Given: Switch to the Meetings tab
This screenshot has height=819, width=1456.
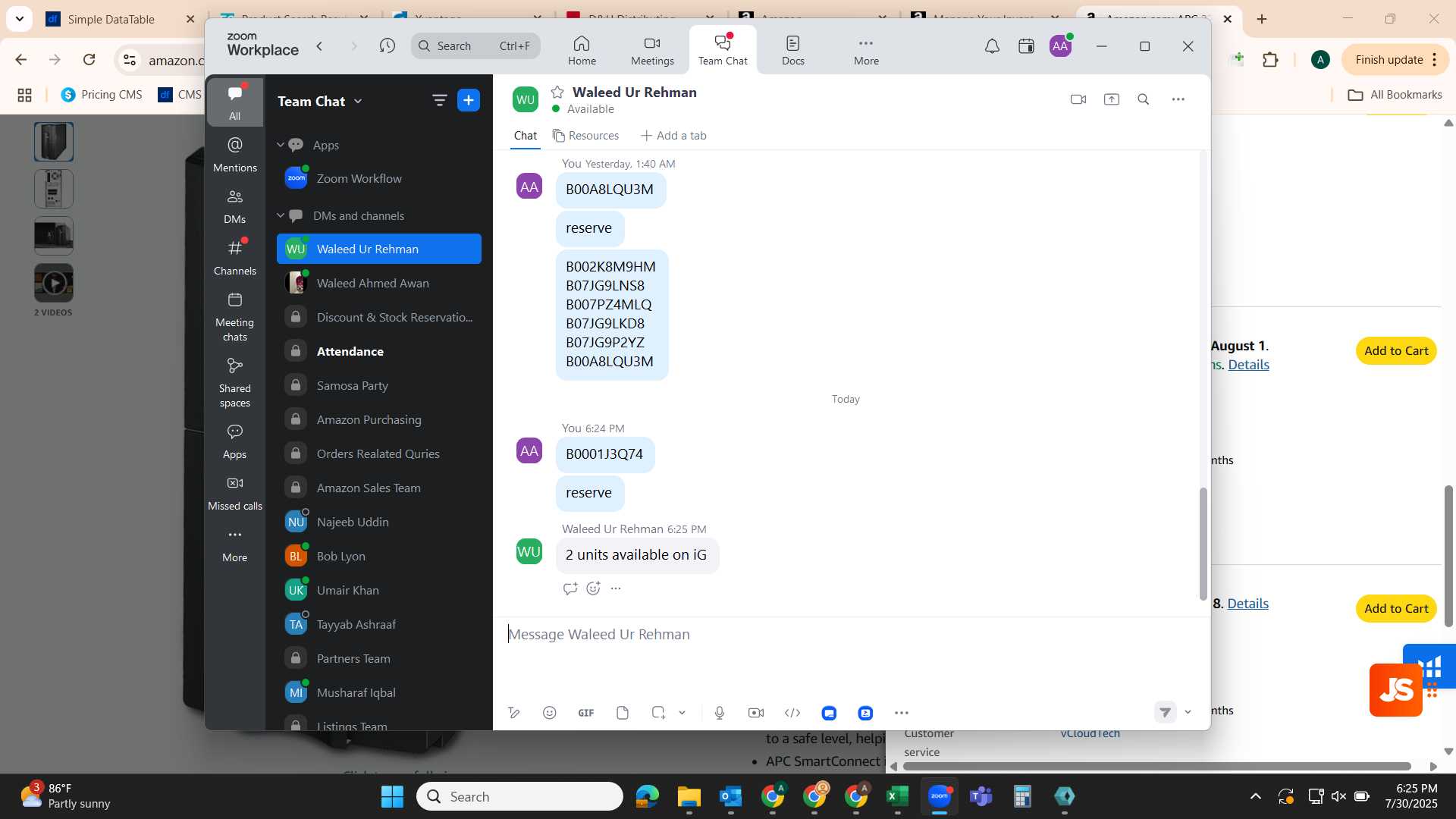Looking at the screenshot, I should tap(652, 50).
